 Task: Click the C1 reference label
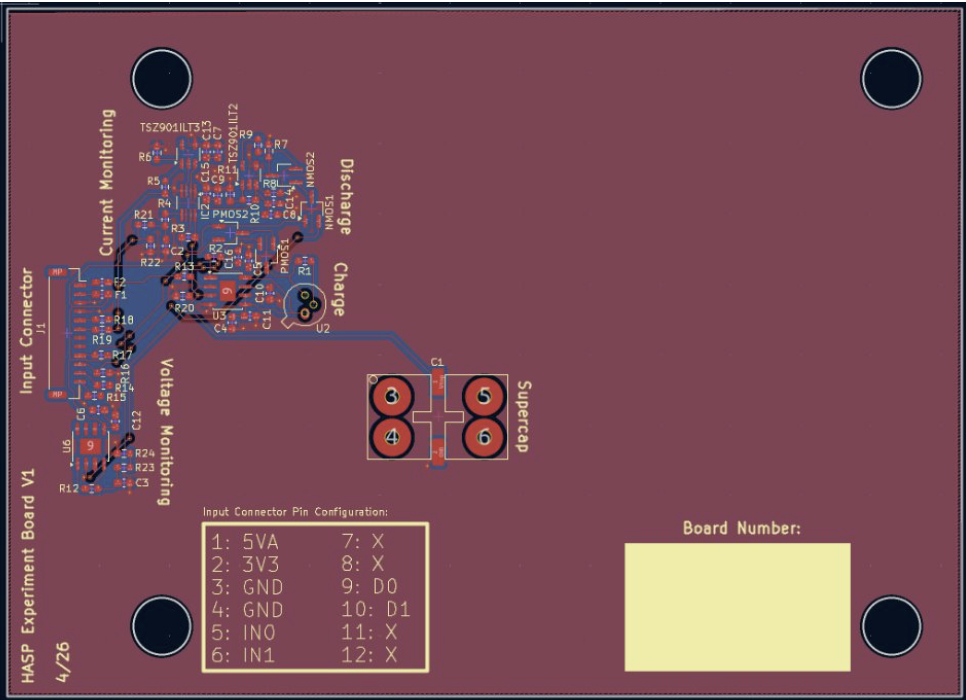tap(437, 362)
